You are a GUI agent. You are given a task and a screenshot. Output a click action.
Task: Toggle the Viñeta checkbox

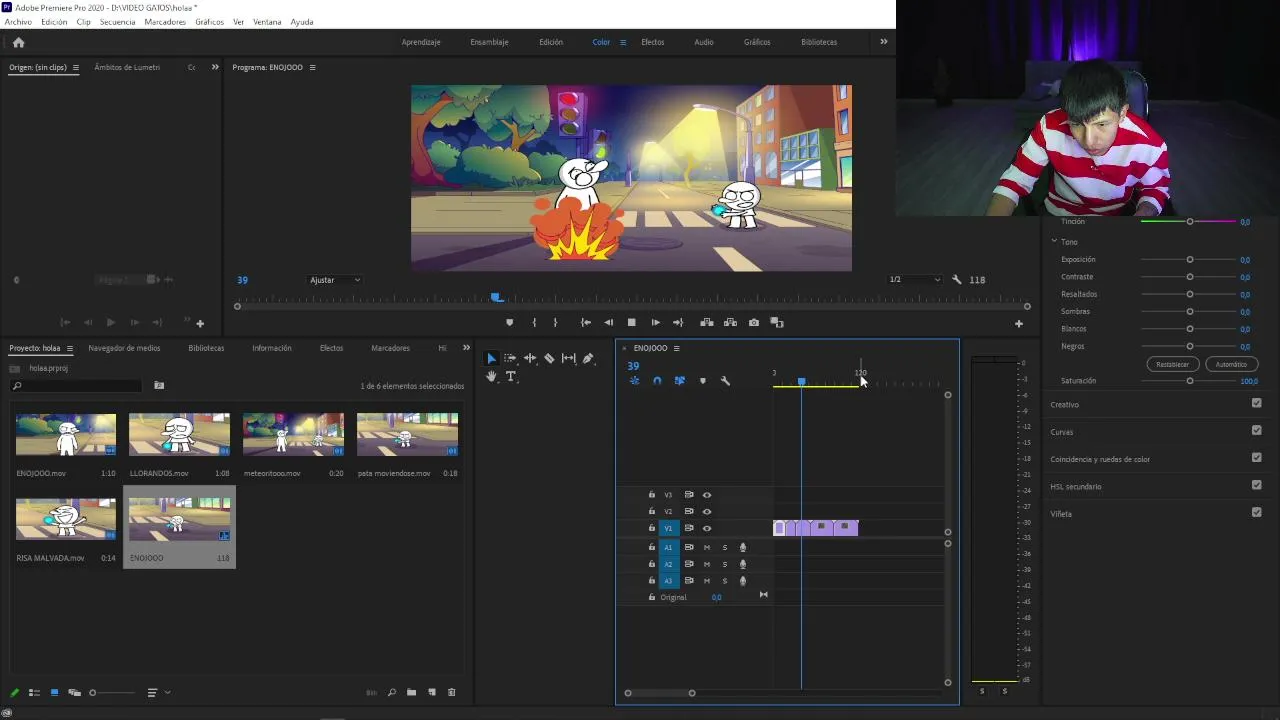[1257, 512]
